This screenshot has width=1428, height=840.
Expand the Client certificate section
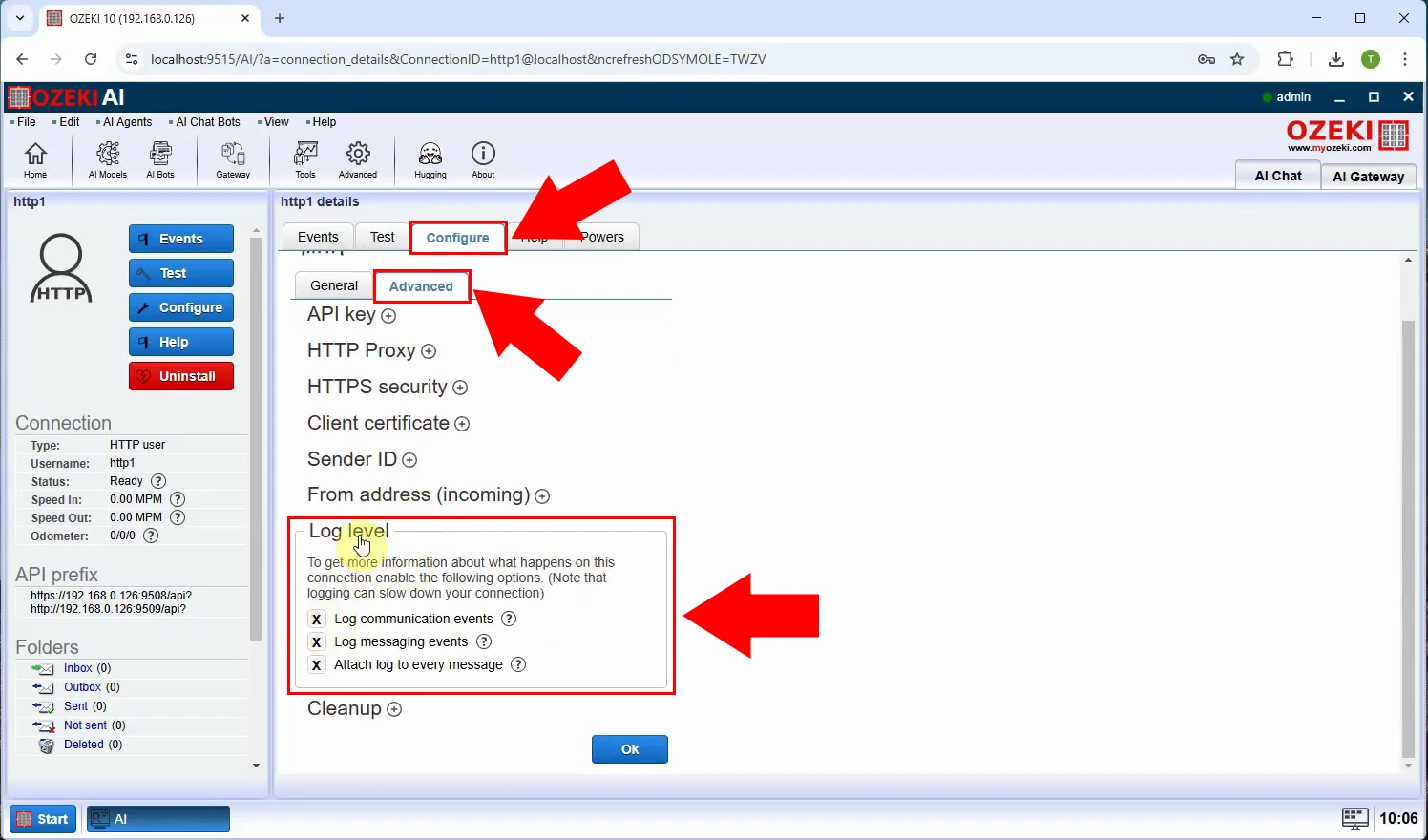pyautogui.click(x=462, y=424)
